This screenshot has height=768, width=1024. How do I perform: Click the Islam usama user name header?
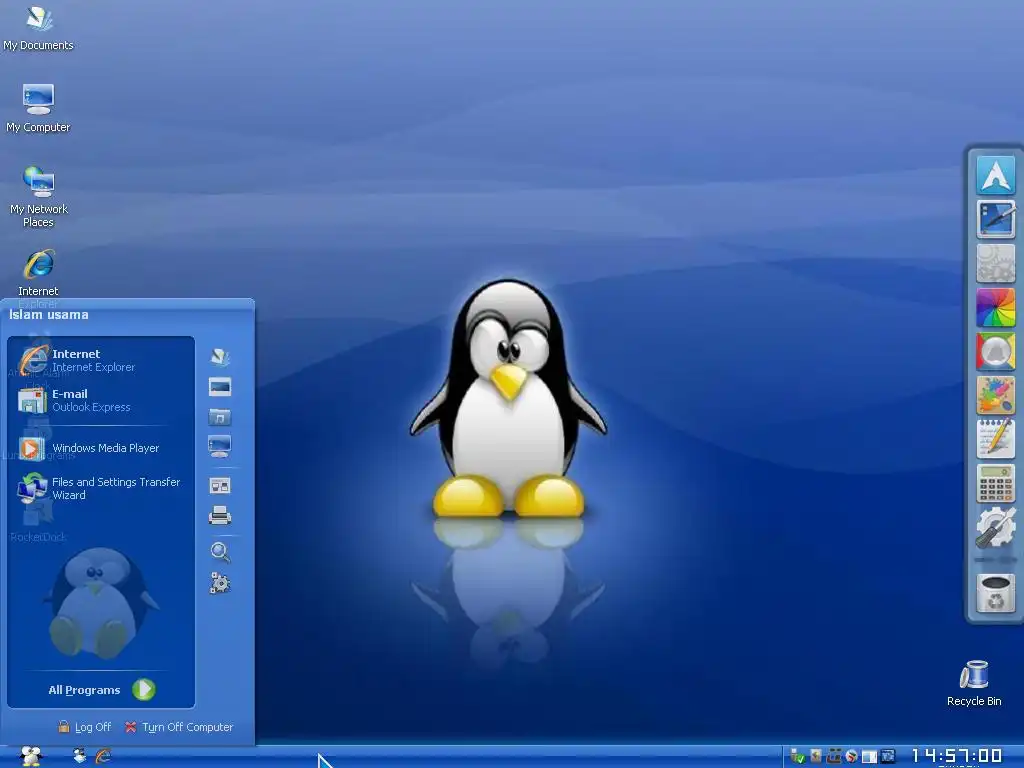point(49,315)
